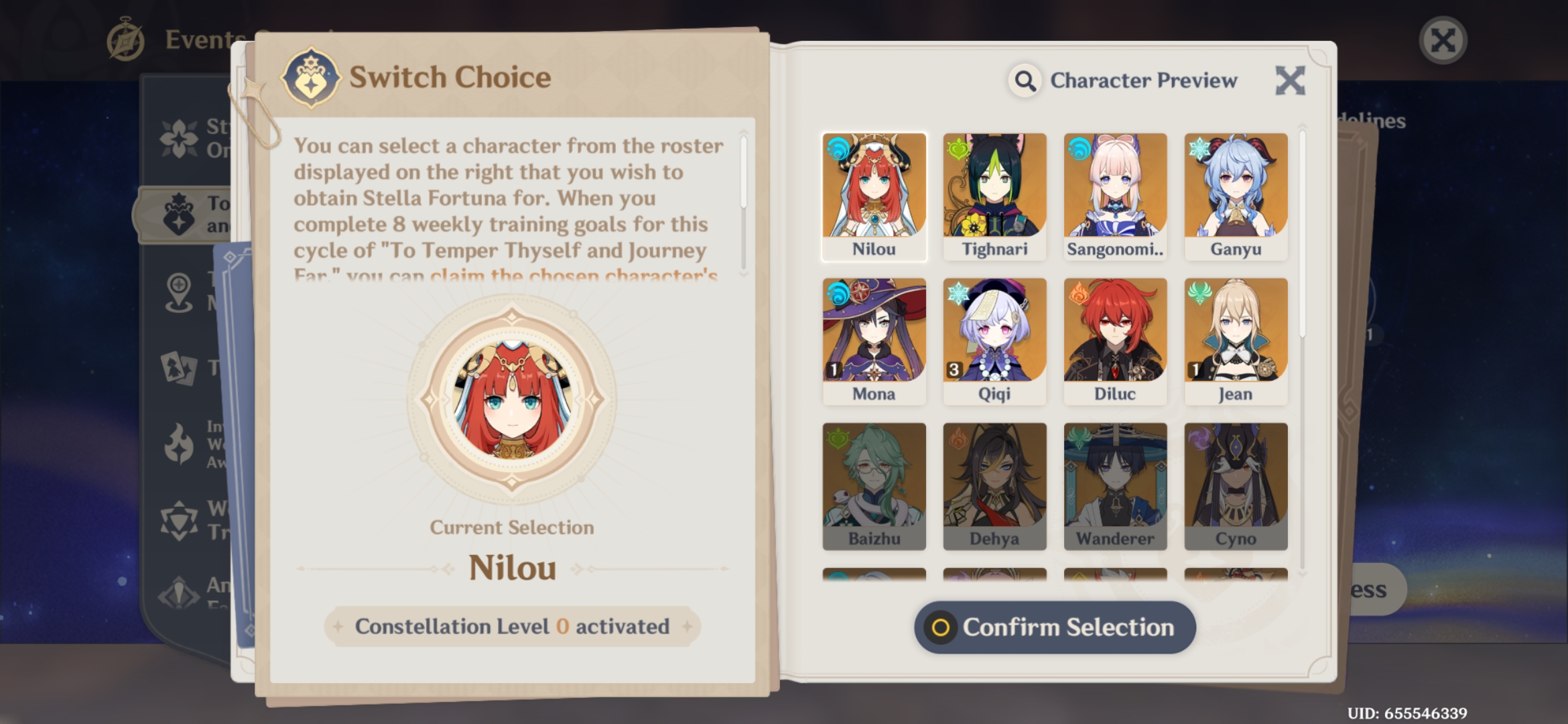Select the Nilou portrait in roster
1568x724 pixels.
point(874,196)
